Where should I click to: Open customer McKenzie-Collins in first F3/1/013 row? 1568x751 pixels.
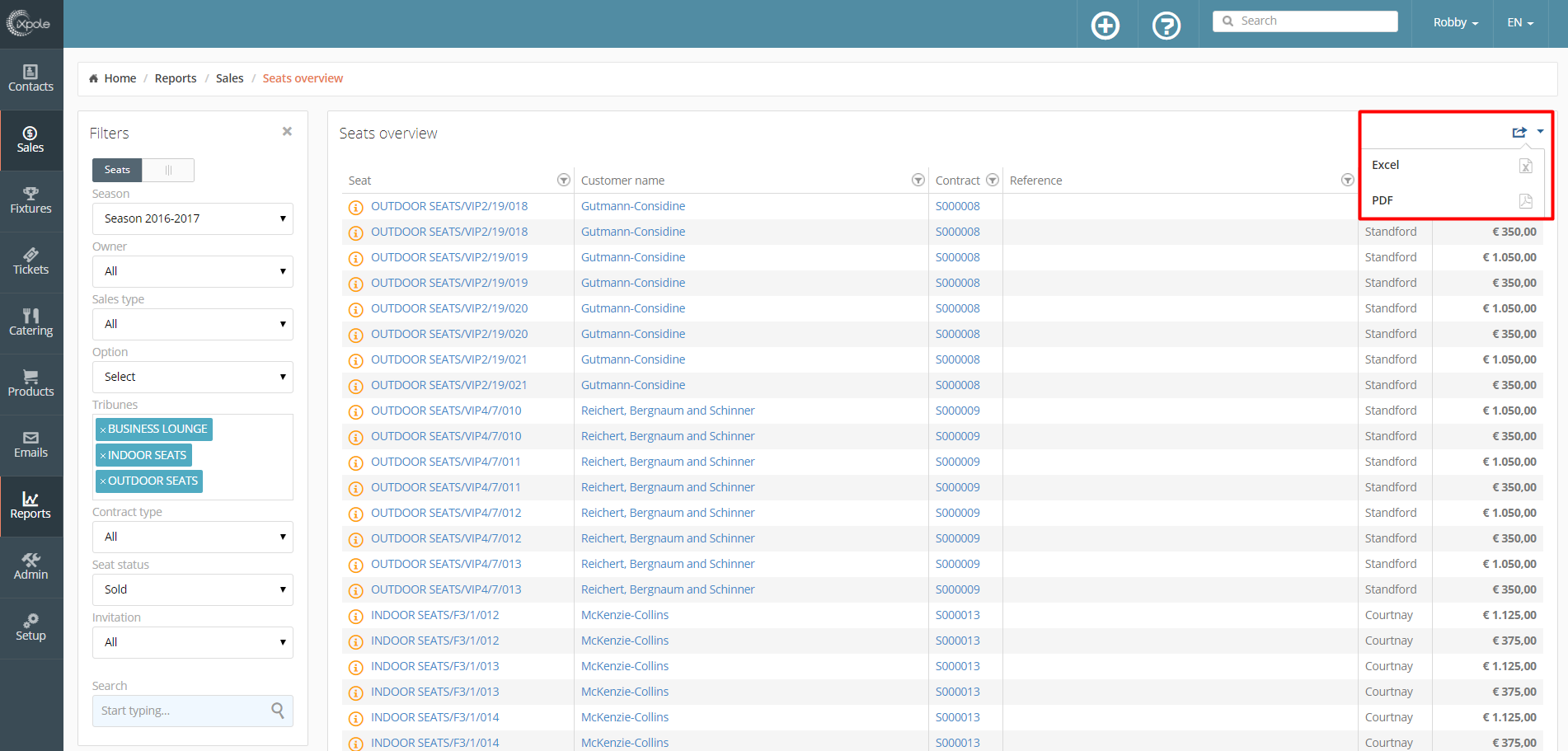pyautogui.click(x=625, y=666)
